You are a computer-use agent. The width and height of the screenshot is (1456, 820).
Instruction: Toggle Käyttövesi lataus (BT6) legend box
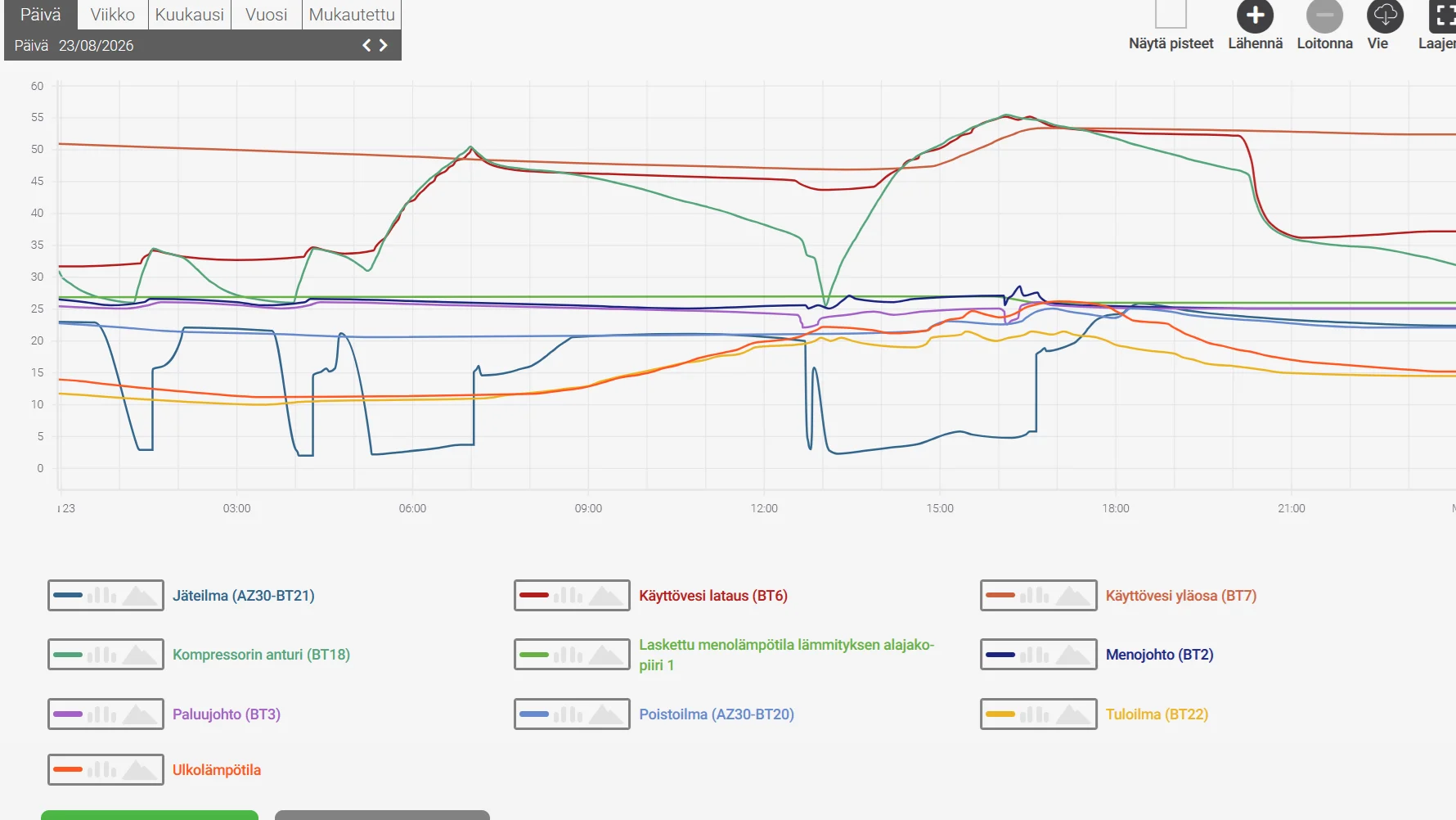tap(572, 596)
